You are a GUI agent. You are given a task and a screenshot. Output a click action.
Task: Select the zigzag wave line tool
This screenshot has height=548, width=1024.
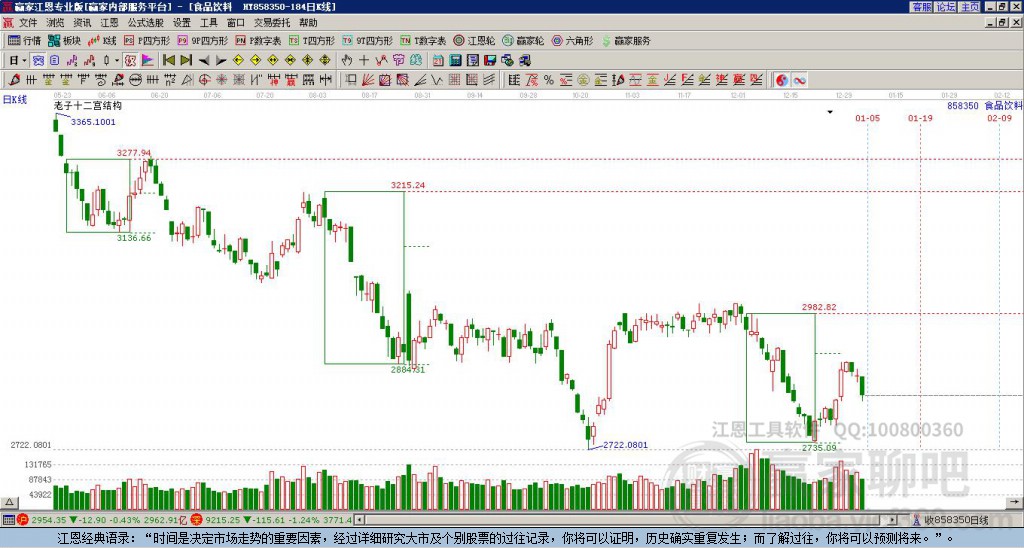pos(436,80)
